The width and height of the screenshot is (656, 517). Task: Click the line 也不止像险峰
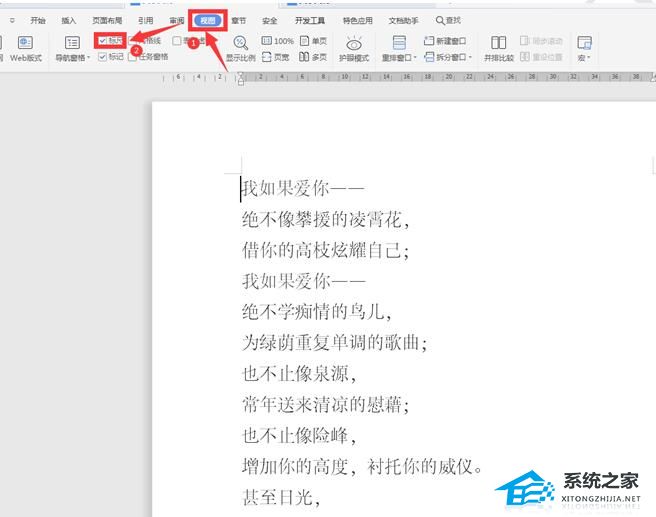[x=299, y=435]
